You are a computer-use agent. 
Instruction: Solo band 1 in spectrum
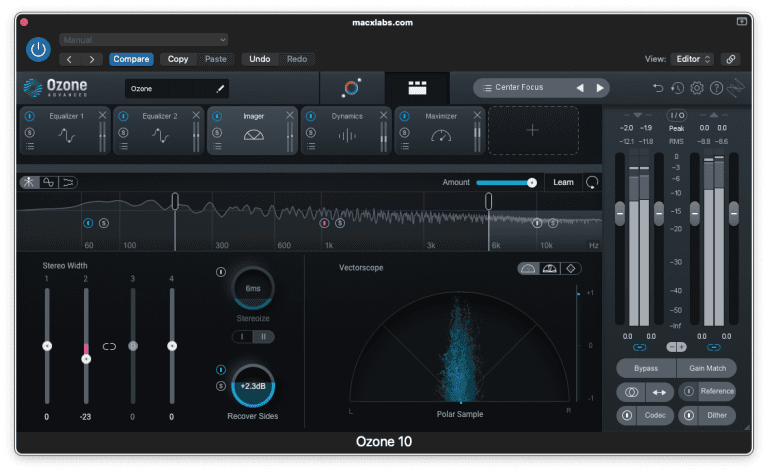pyautogui.click(x=104, y=223)
